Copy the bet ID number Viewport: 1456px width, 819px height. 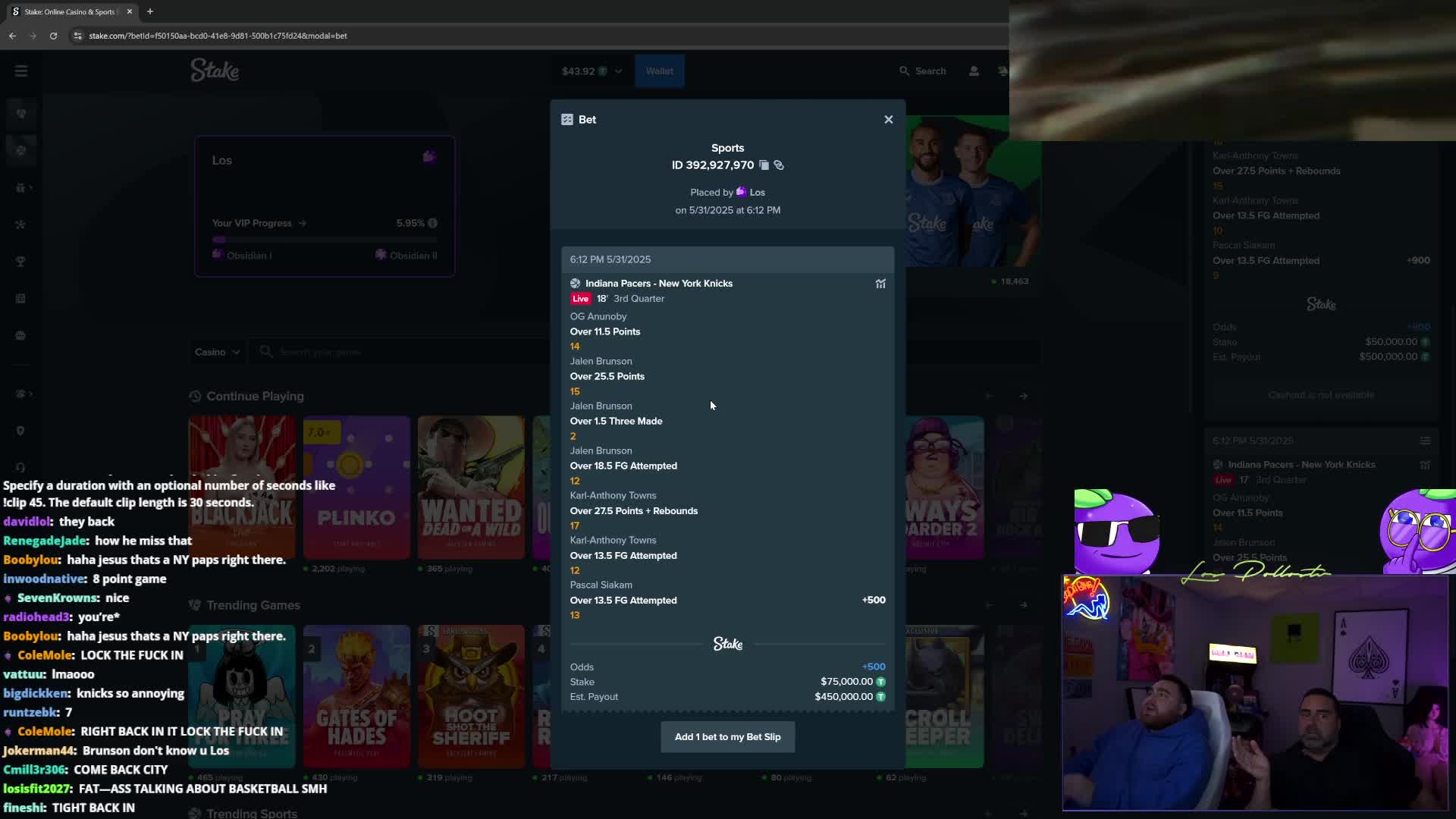[x=764, y=165]
